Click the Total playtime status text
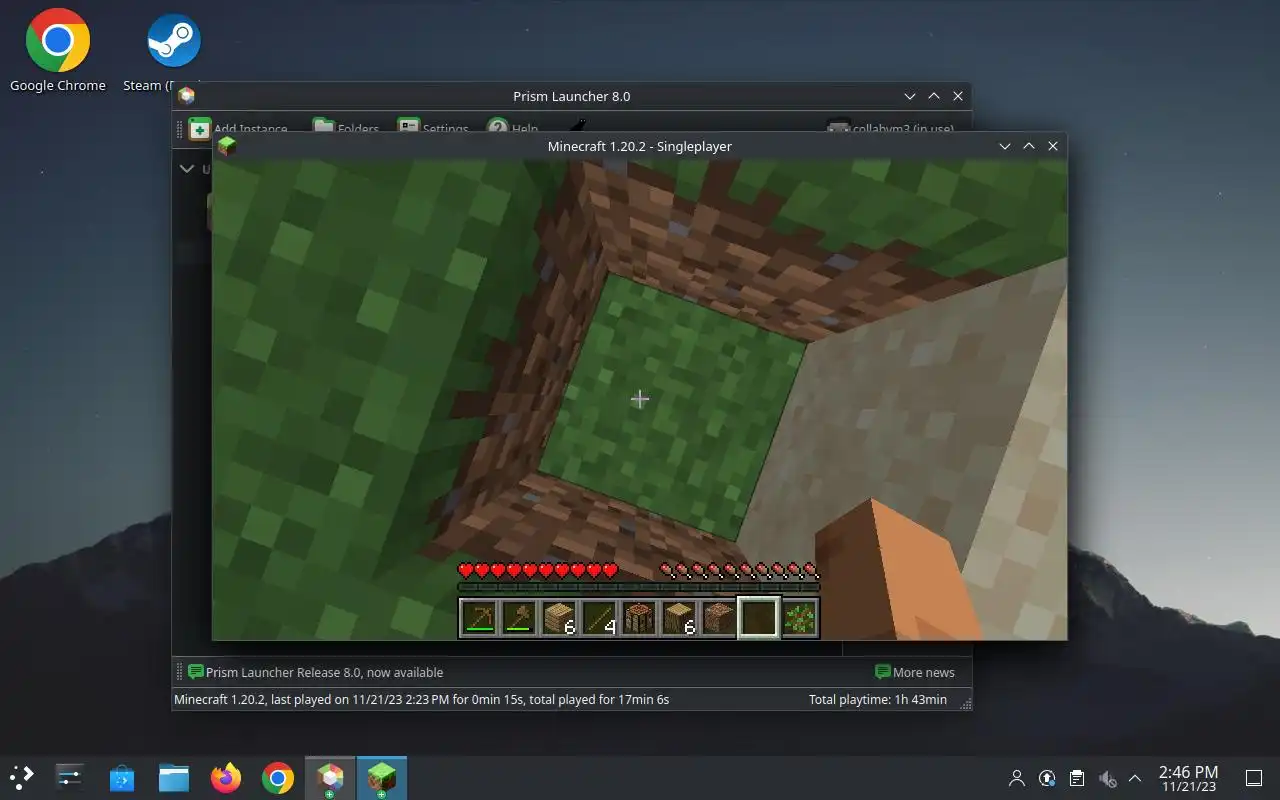The width and height of the screenshot is (1280, 800). (878, 699)
